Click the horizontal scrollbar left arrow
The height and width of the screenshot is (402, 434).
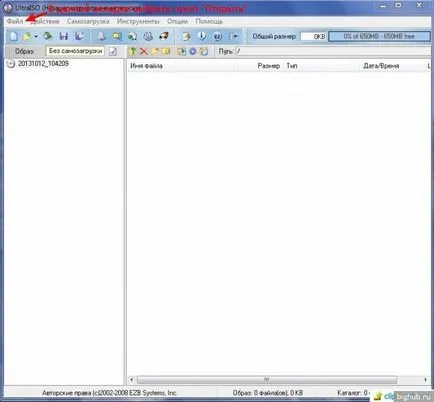pos(132,379)
